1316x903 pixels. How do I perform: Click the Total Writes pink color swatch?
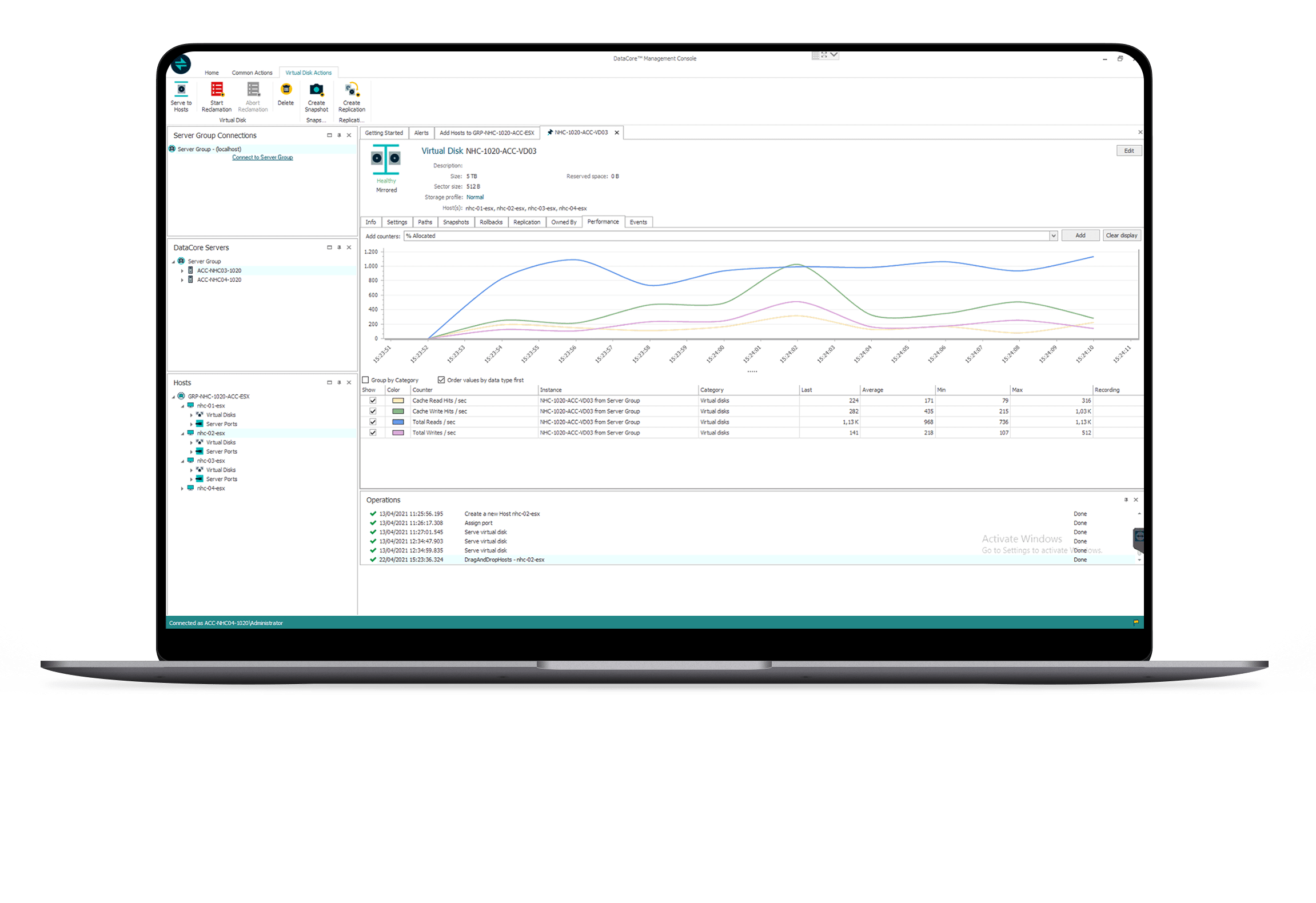pos(398,433)
